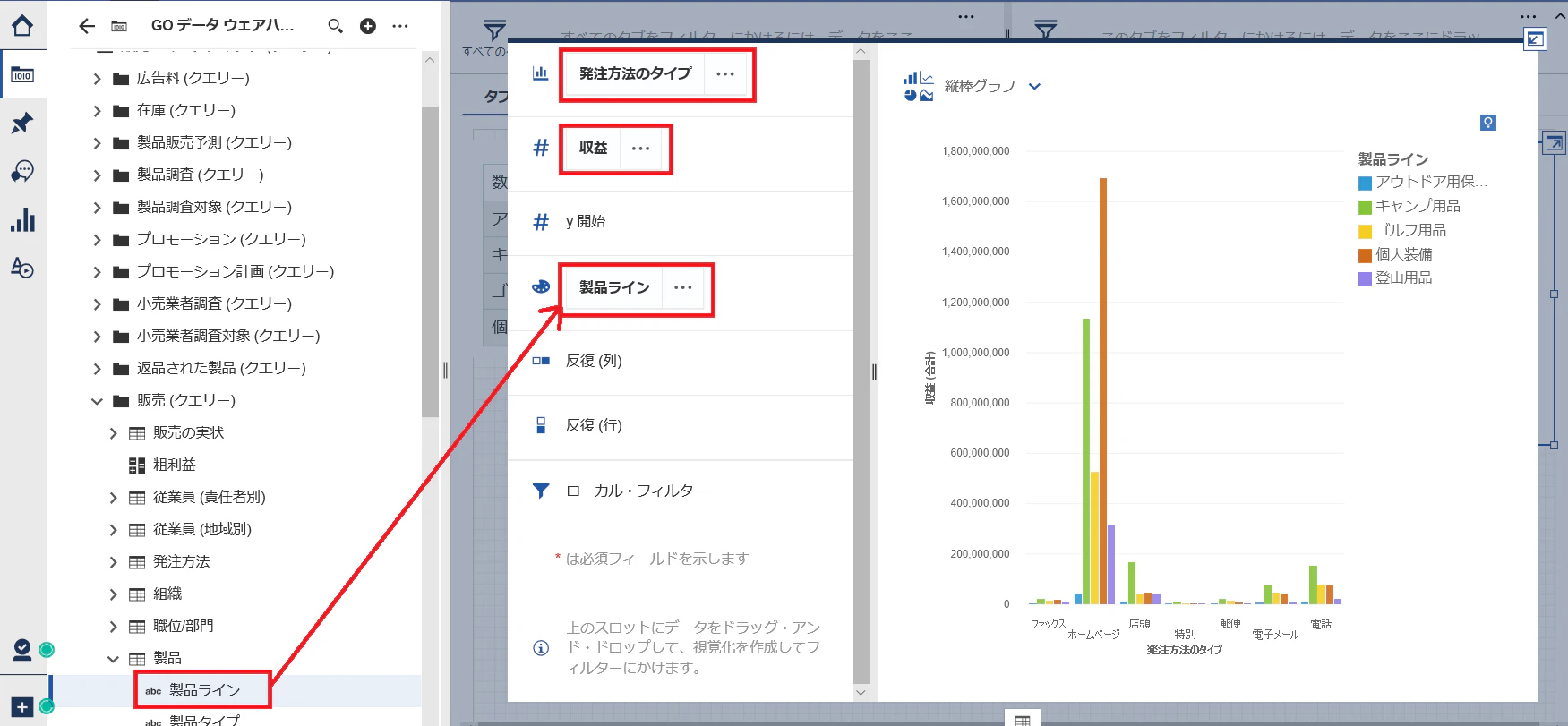1568x726 pixels.
Task: Click the back arrow in data panel
Action: (87, 26)
